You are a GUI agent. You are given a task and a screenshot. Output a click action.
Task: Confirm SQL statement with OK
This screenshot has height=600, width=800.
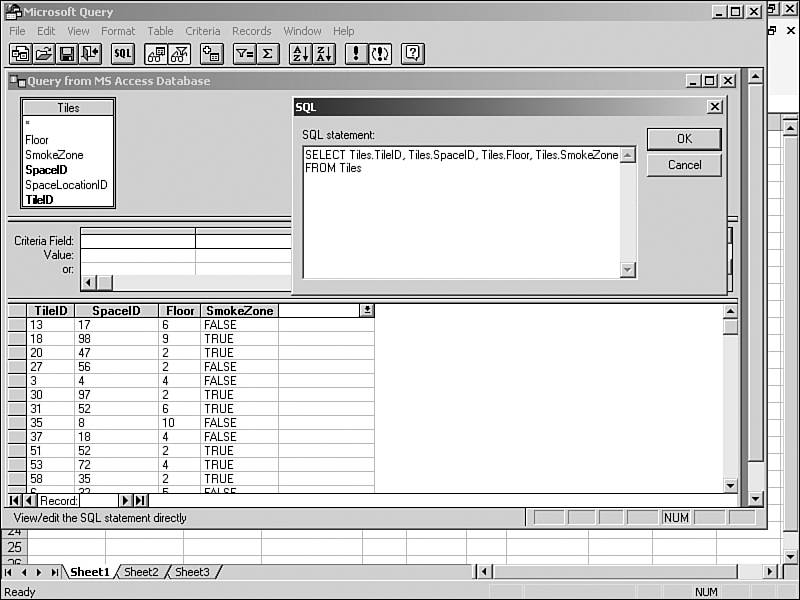(684, 139)
